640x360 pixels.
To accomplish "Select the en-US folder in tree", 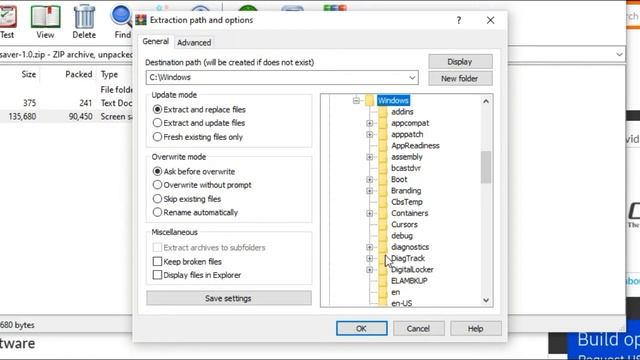I will point(401,303).
